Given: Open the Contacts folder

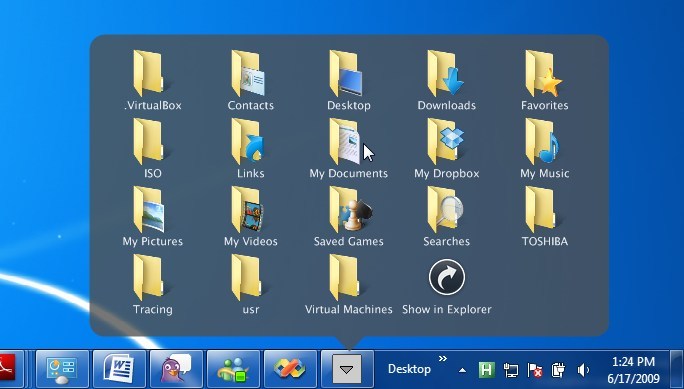Looking at the screenshot, I should click(x=250, y=79).
